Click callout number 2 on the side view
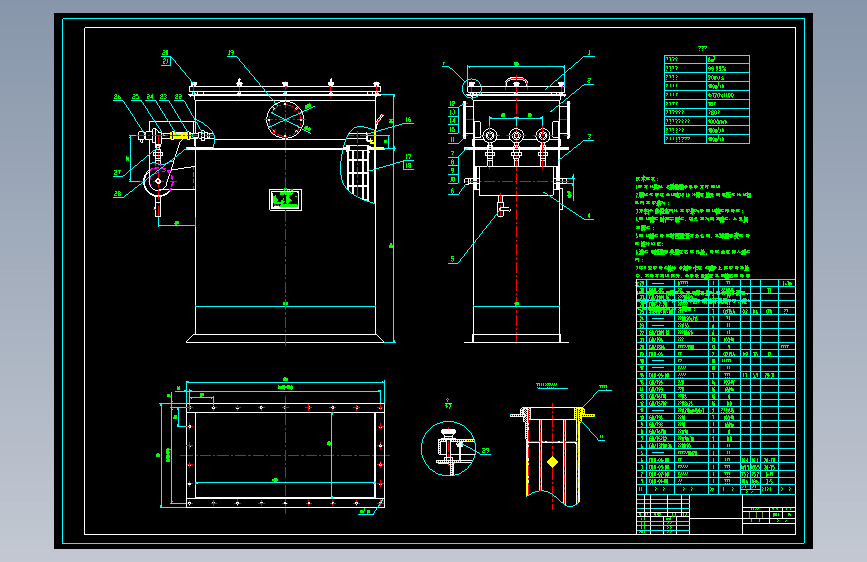867x562 pixels. coord(589,81)
